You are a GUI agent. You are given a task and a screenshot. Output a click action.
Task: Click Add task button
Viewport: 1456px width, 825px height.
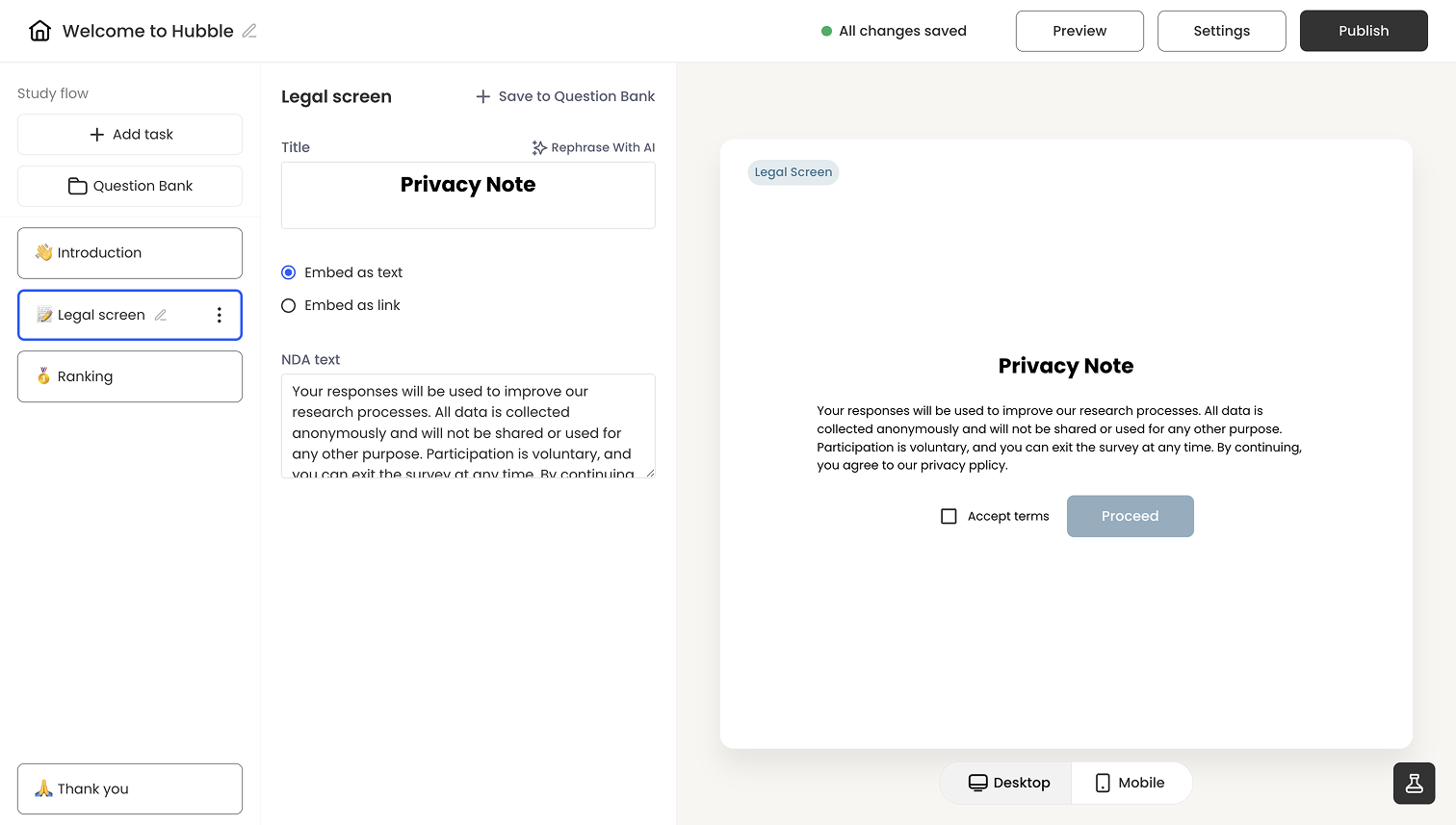[x=130, y=135]
